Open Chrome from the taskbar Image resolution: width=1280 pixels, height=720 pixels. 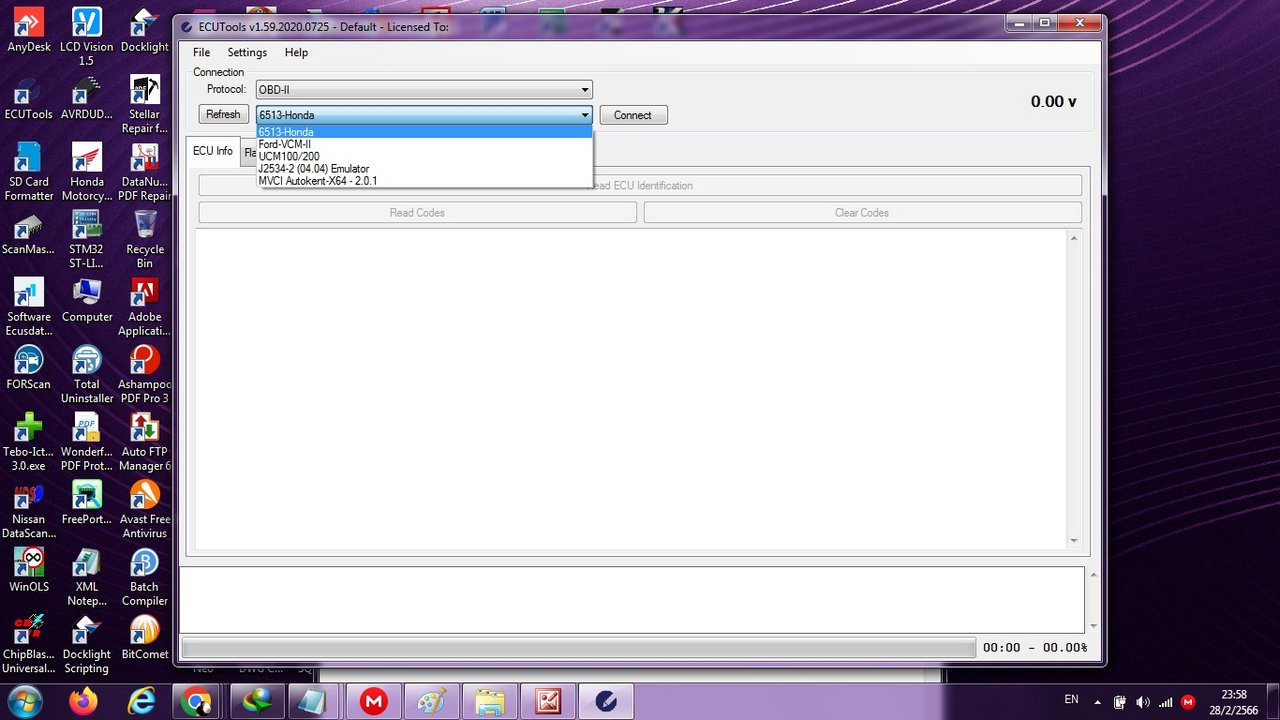pos(198,702)
